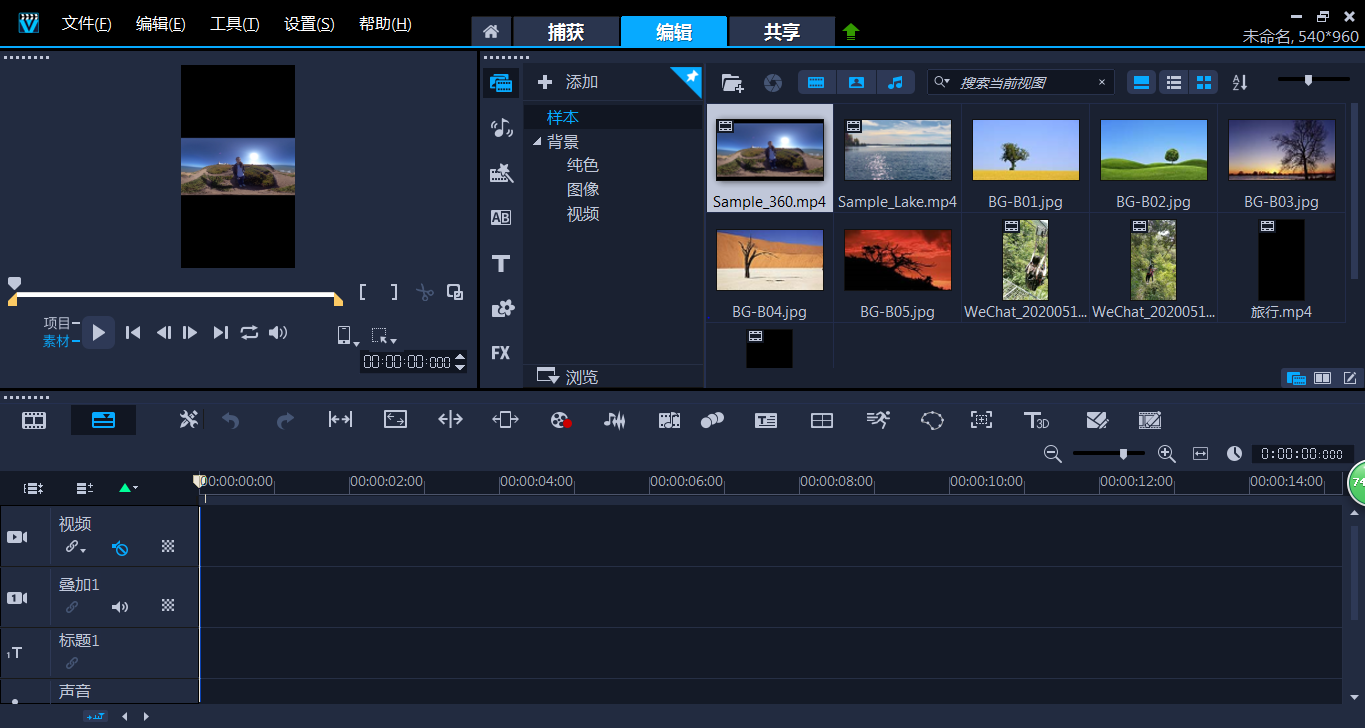The height and width of the screenshot is (728, 1365).
Task: Toggle audio files display in library
Action: coord(895,82)
